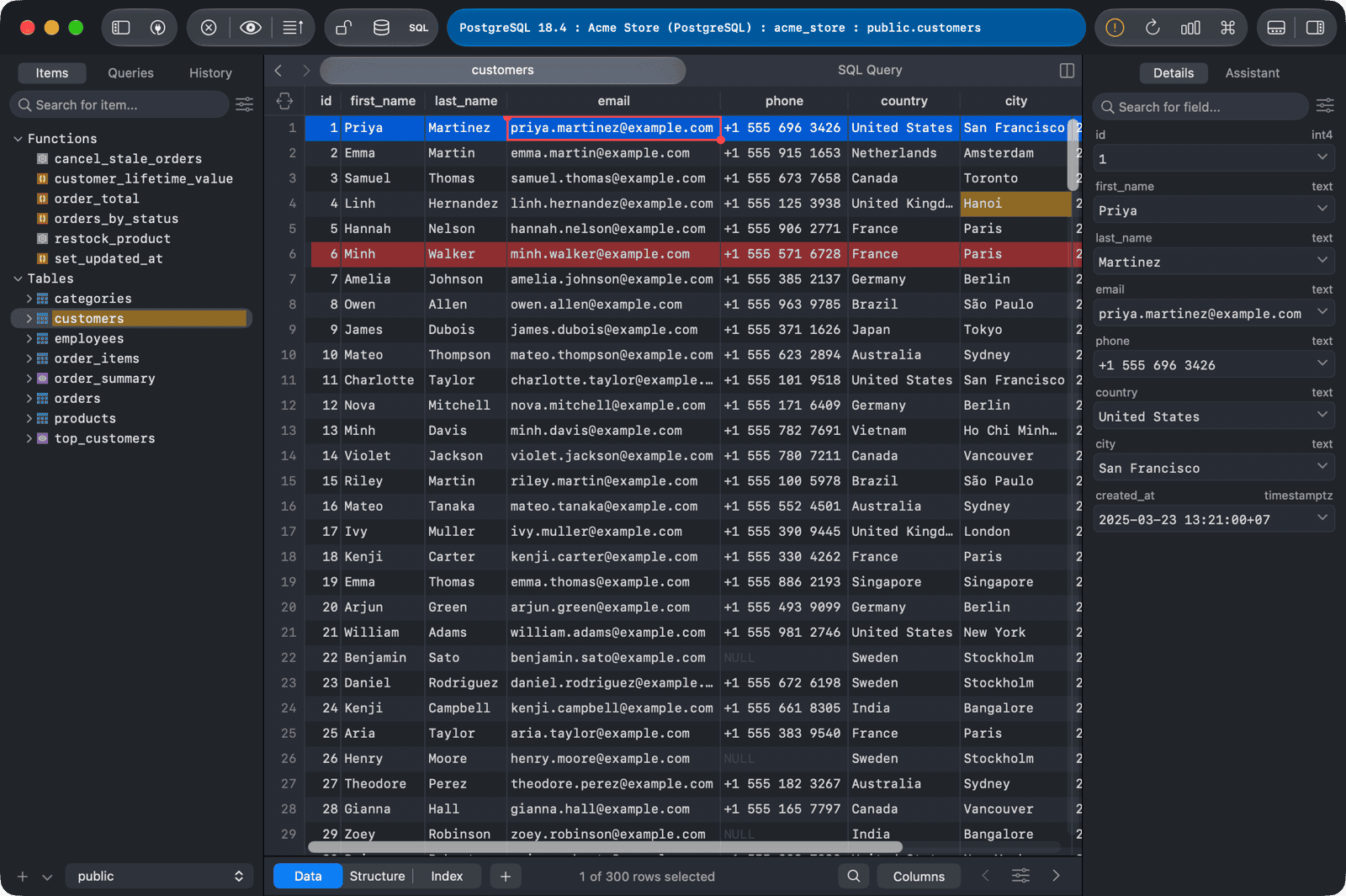Open the metrics bar chart icon
The height and width of the screenshot is (896, 1346).
coord(1190,28)
